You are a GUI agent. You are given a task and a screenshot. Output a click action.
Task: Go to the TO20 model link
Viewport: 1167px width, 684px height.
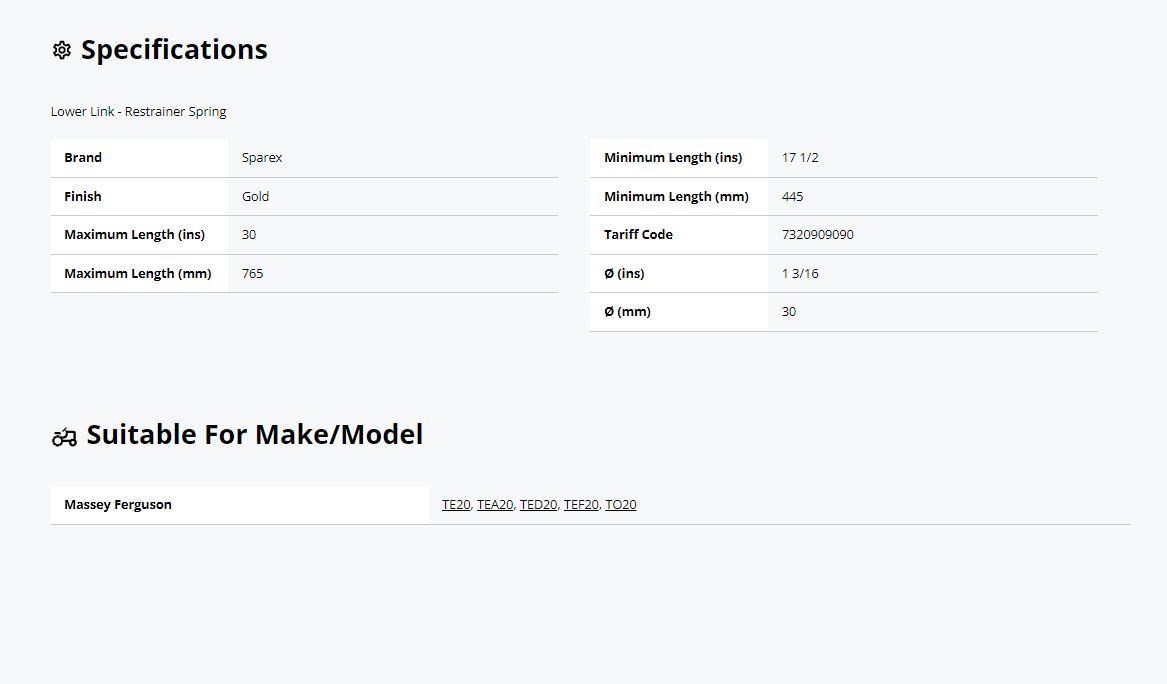620,505
